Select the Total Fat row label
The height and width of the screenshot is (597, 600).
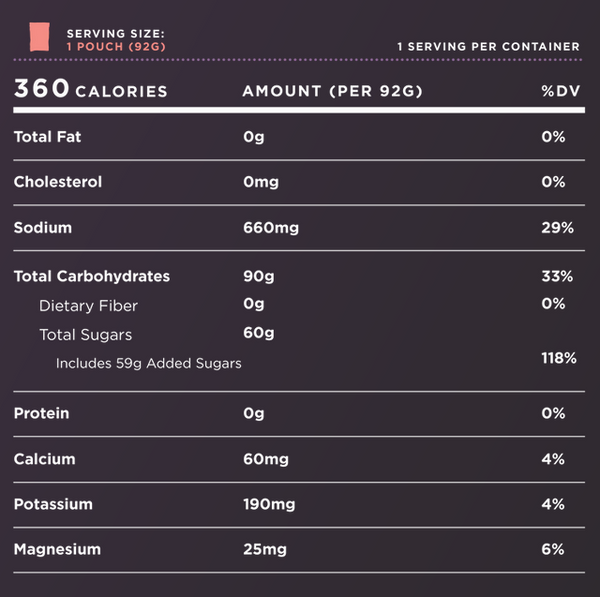pos(47,137)
